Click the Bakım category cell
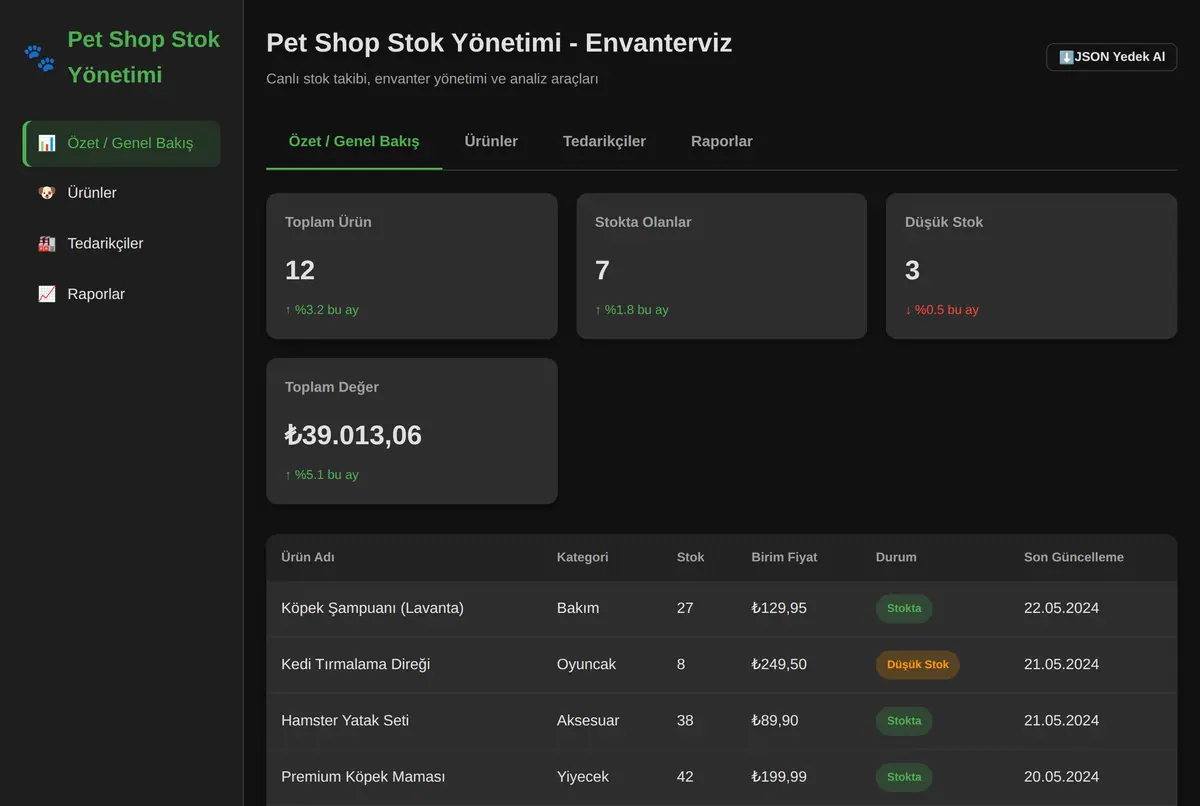 [x=578, y=608]
